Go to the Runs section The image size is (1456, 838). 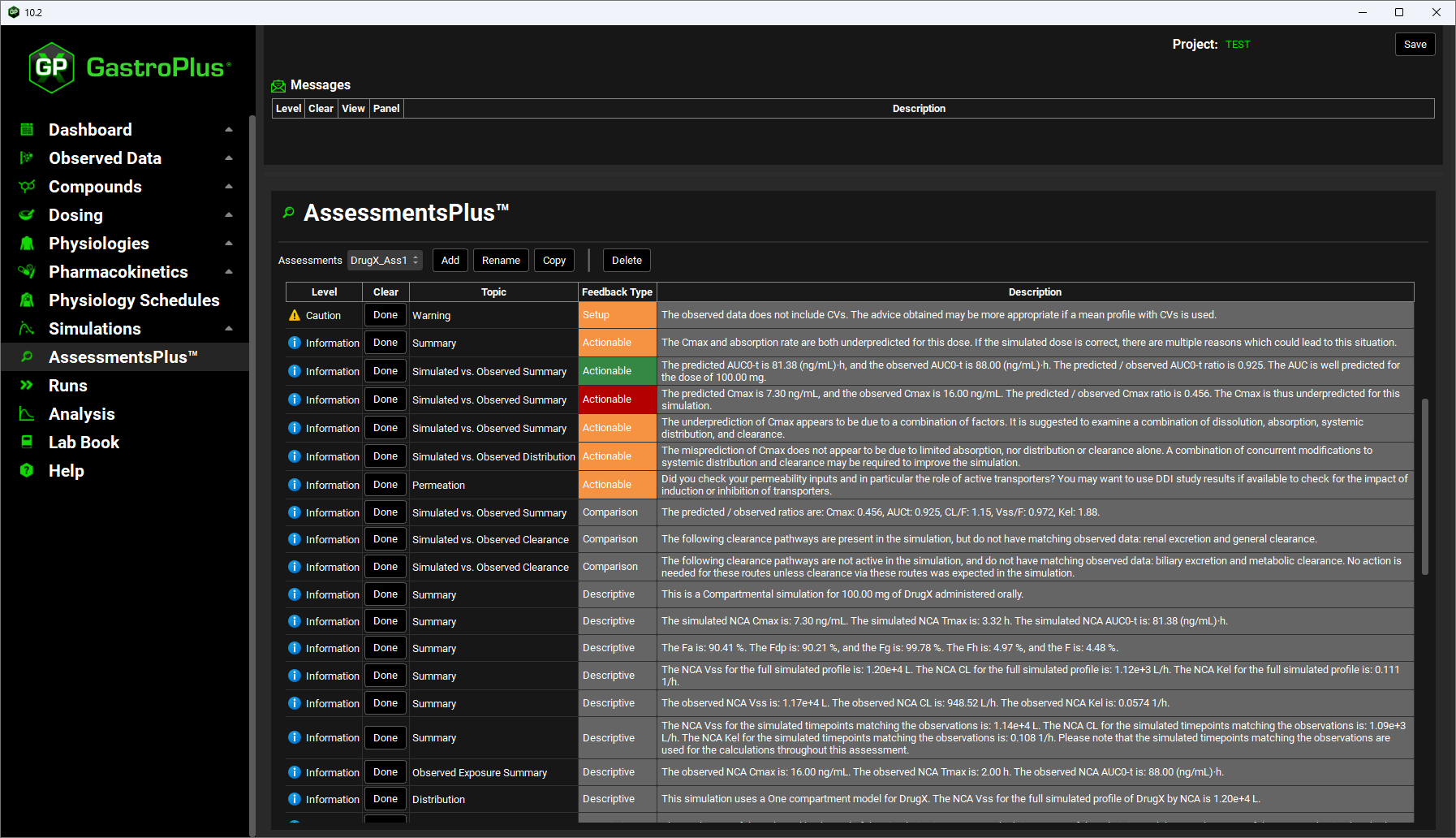(125, 386)
